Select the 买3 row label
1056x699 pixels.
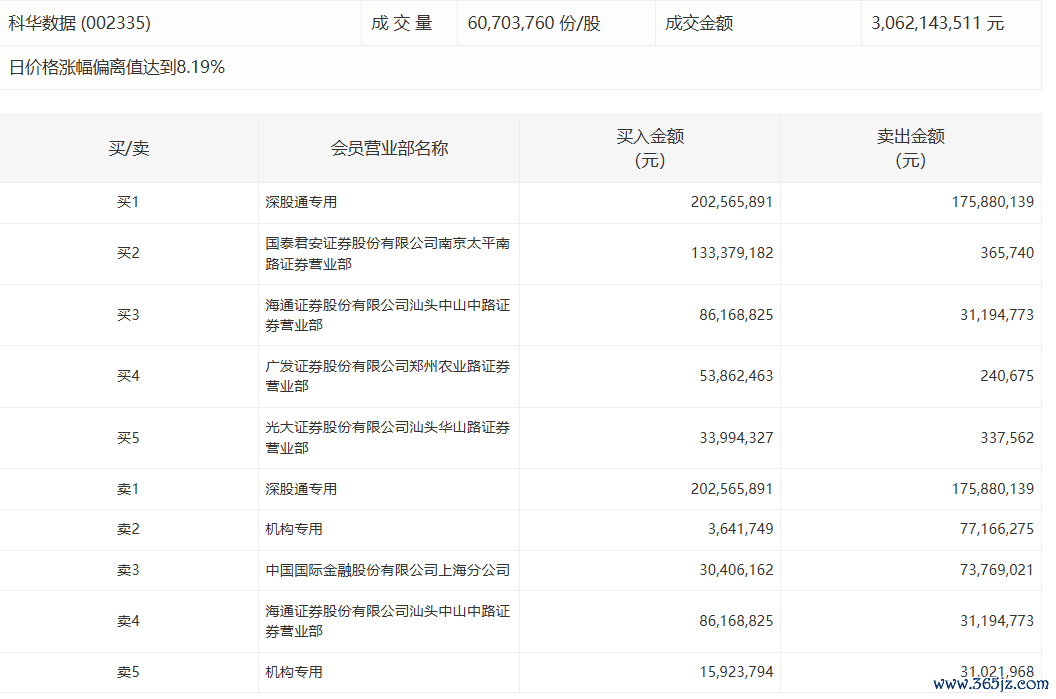pyautogui.click(x=128, y=315)
